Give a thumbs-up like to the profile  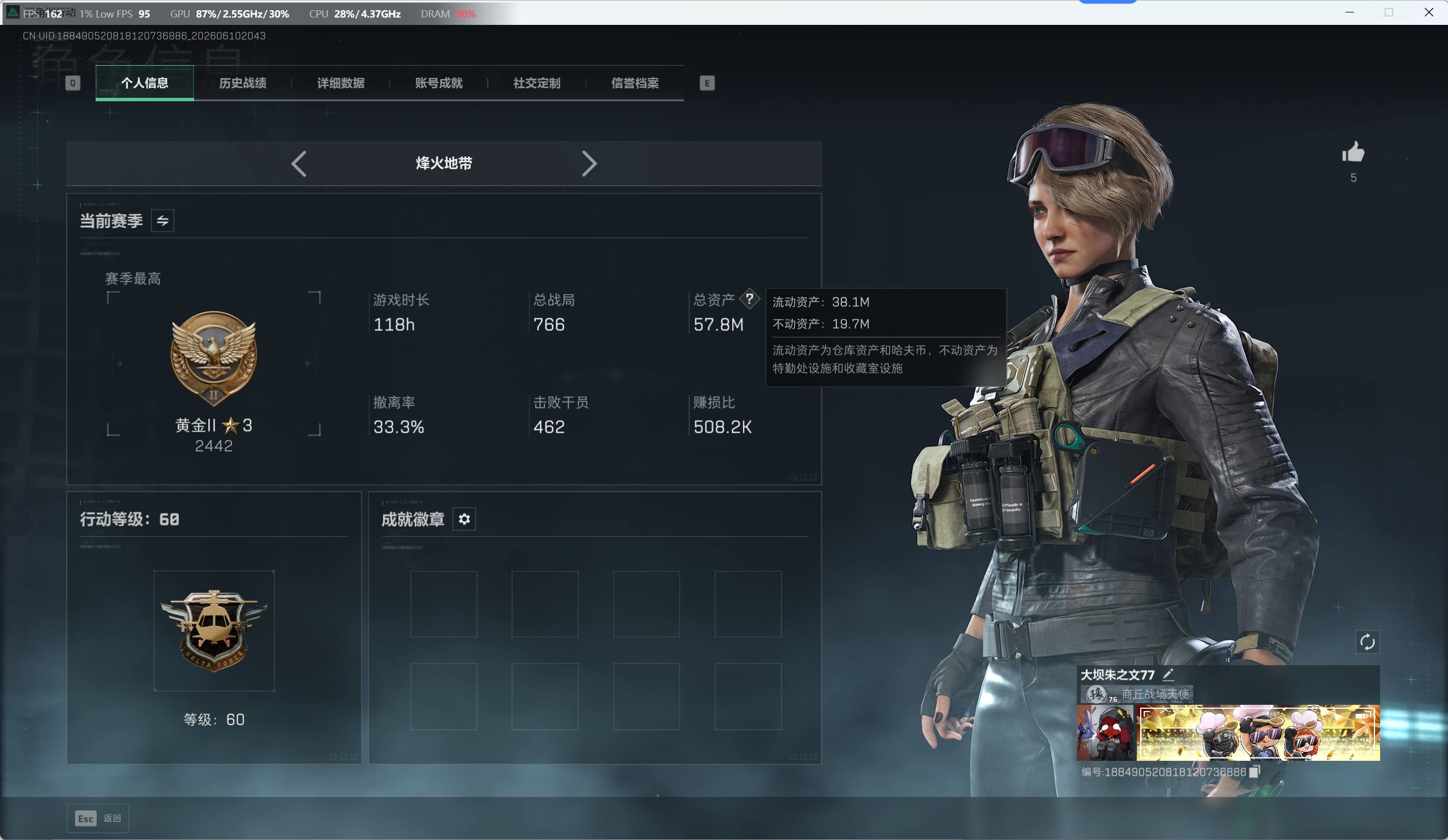tap(1353, 153)
